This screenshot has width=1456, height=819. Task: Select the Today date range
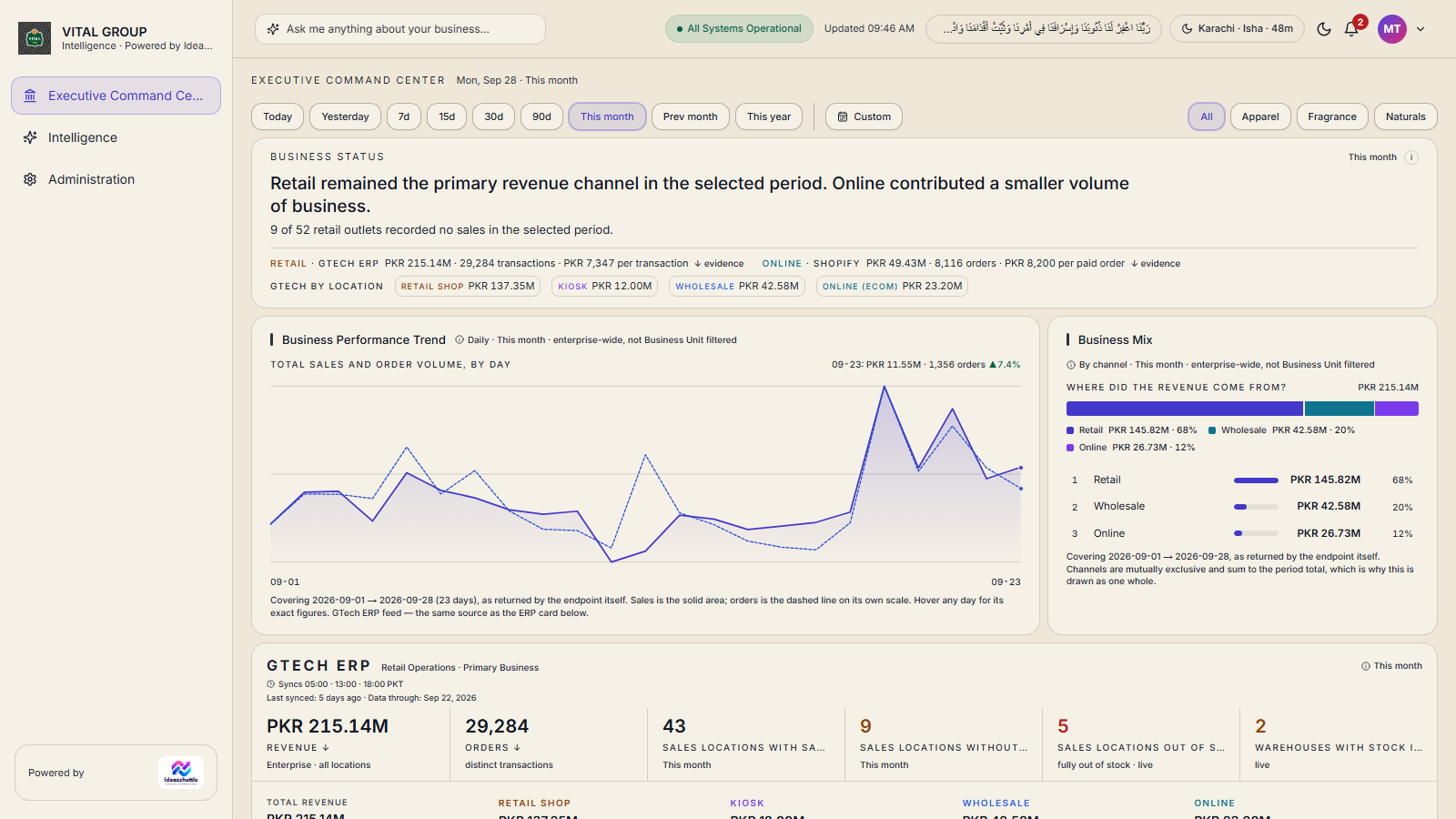coord(278,116)
